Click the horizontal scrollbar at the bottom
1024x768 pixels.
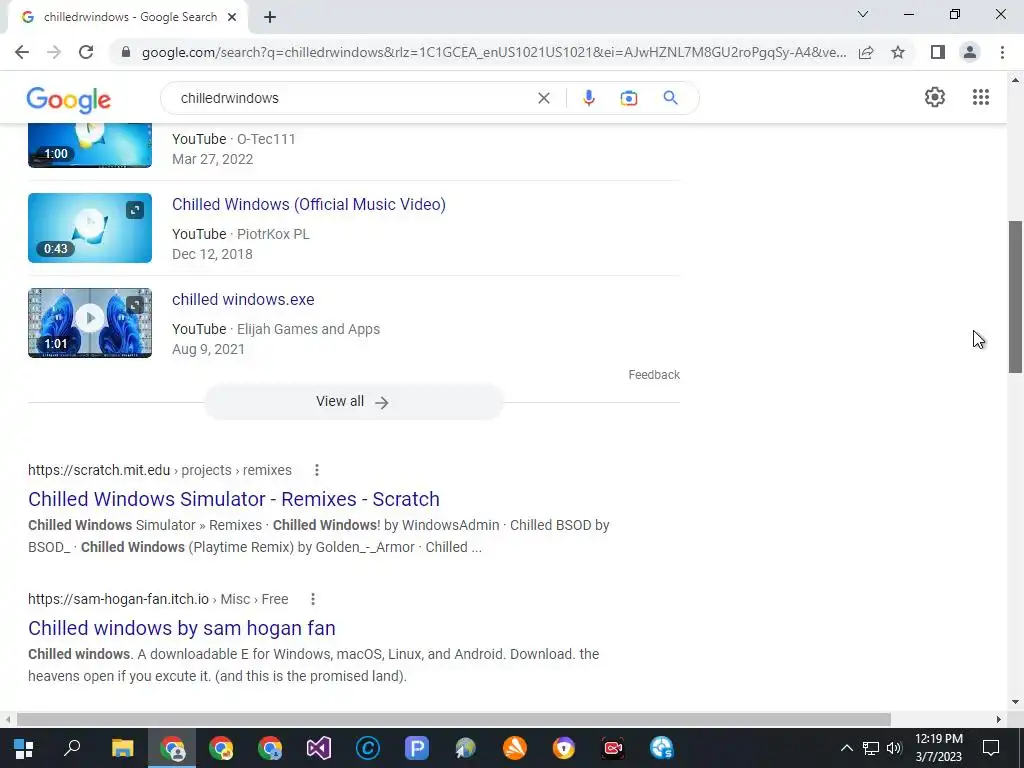point(453,719)
